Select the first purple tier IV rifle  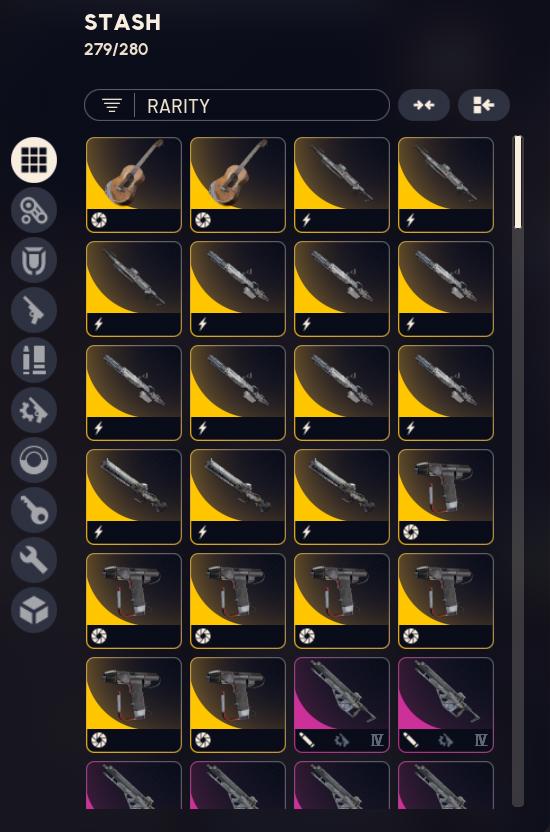pyautogui.click(x=342, y=705)
